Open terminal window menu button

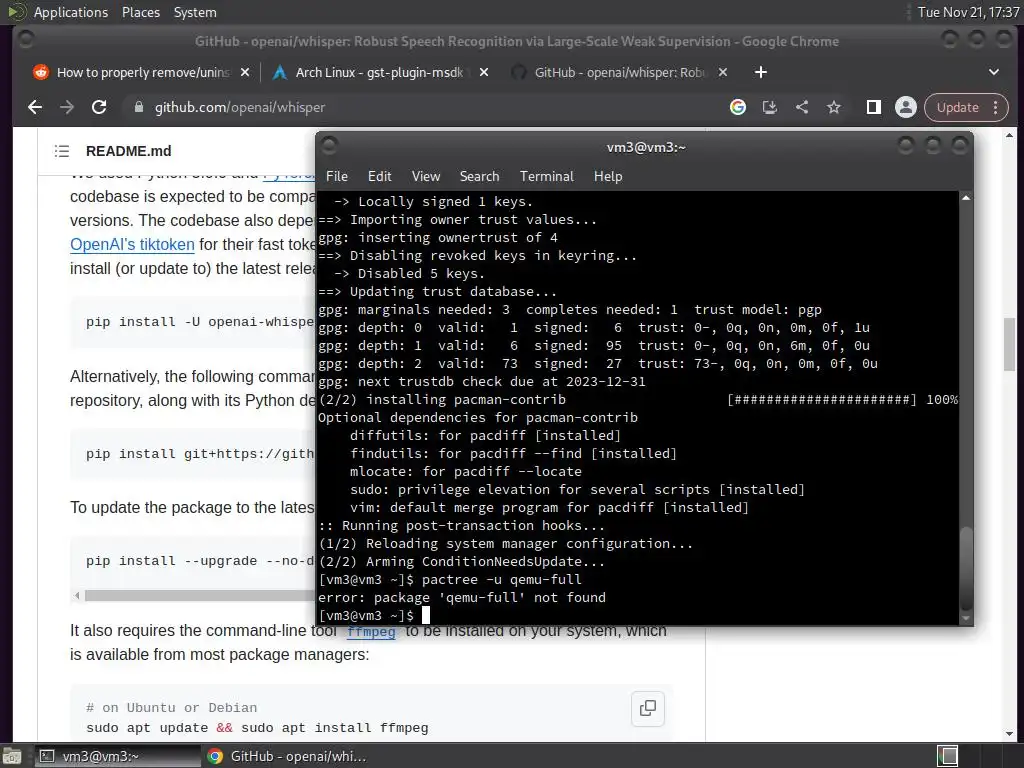point(330,145)
